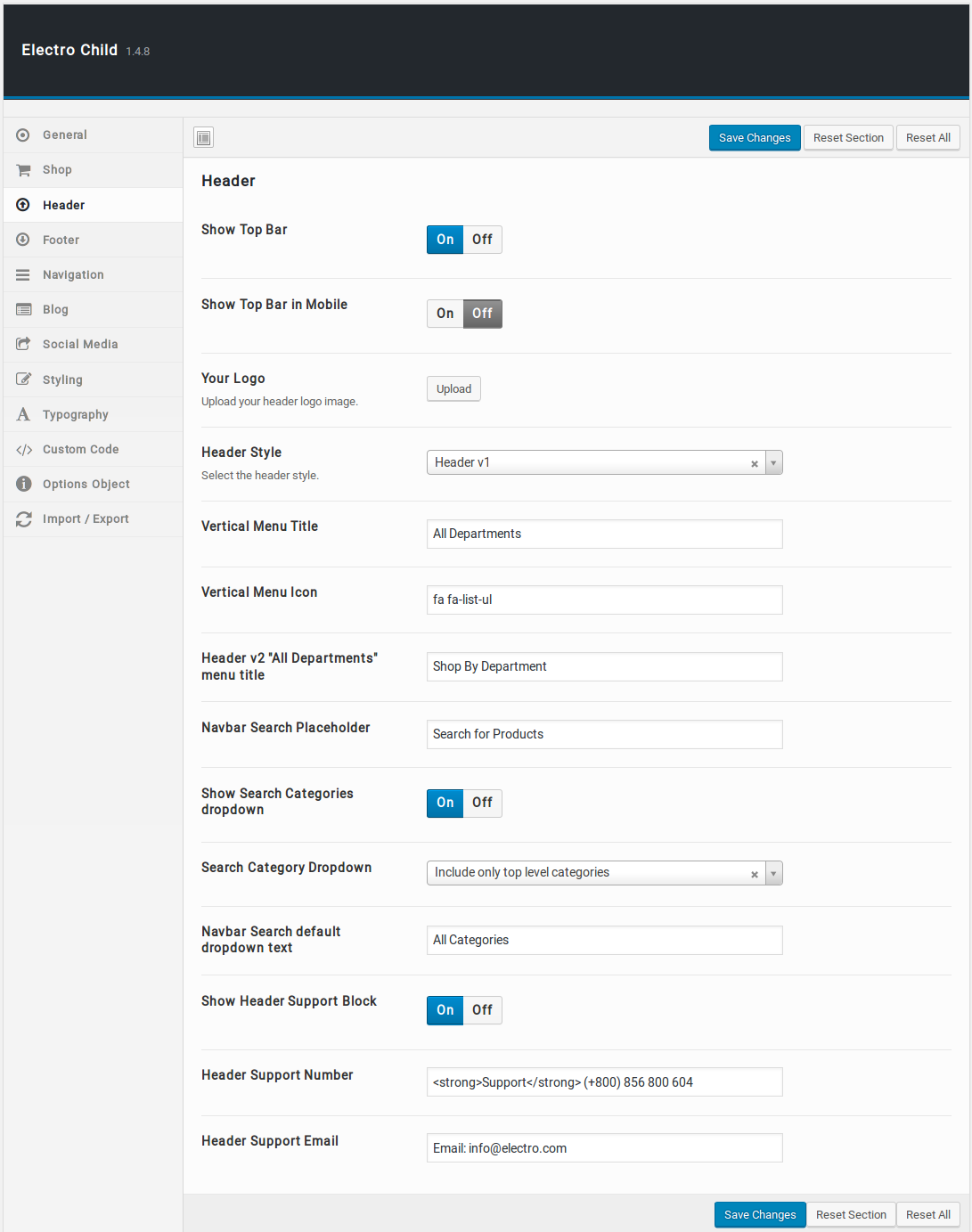The height and width of the screenshot is (1232, 972).
Task: Click the bottom Reset Section button
Action: [851, 1215]
